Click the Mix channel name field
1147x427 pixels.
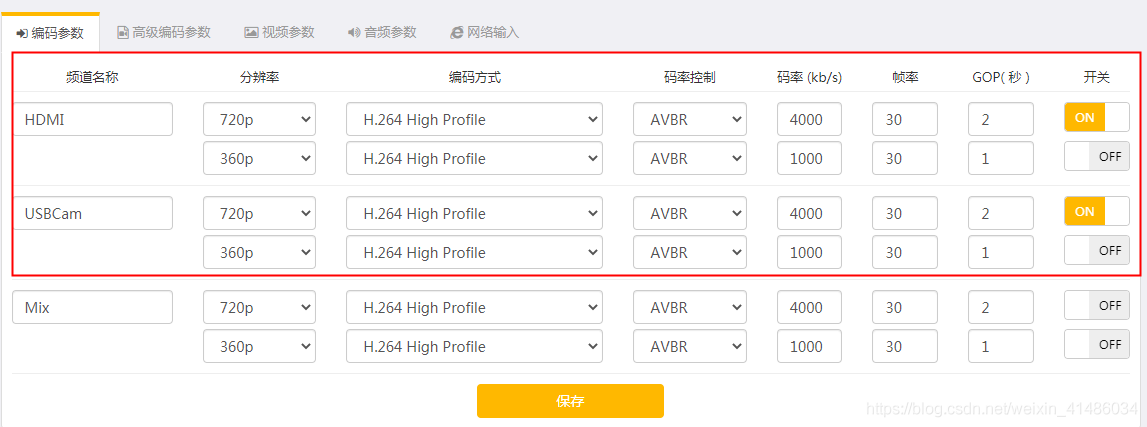pos(92,308)
